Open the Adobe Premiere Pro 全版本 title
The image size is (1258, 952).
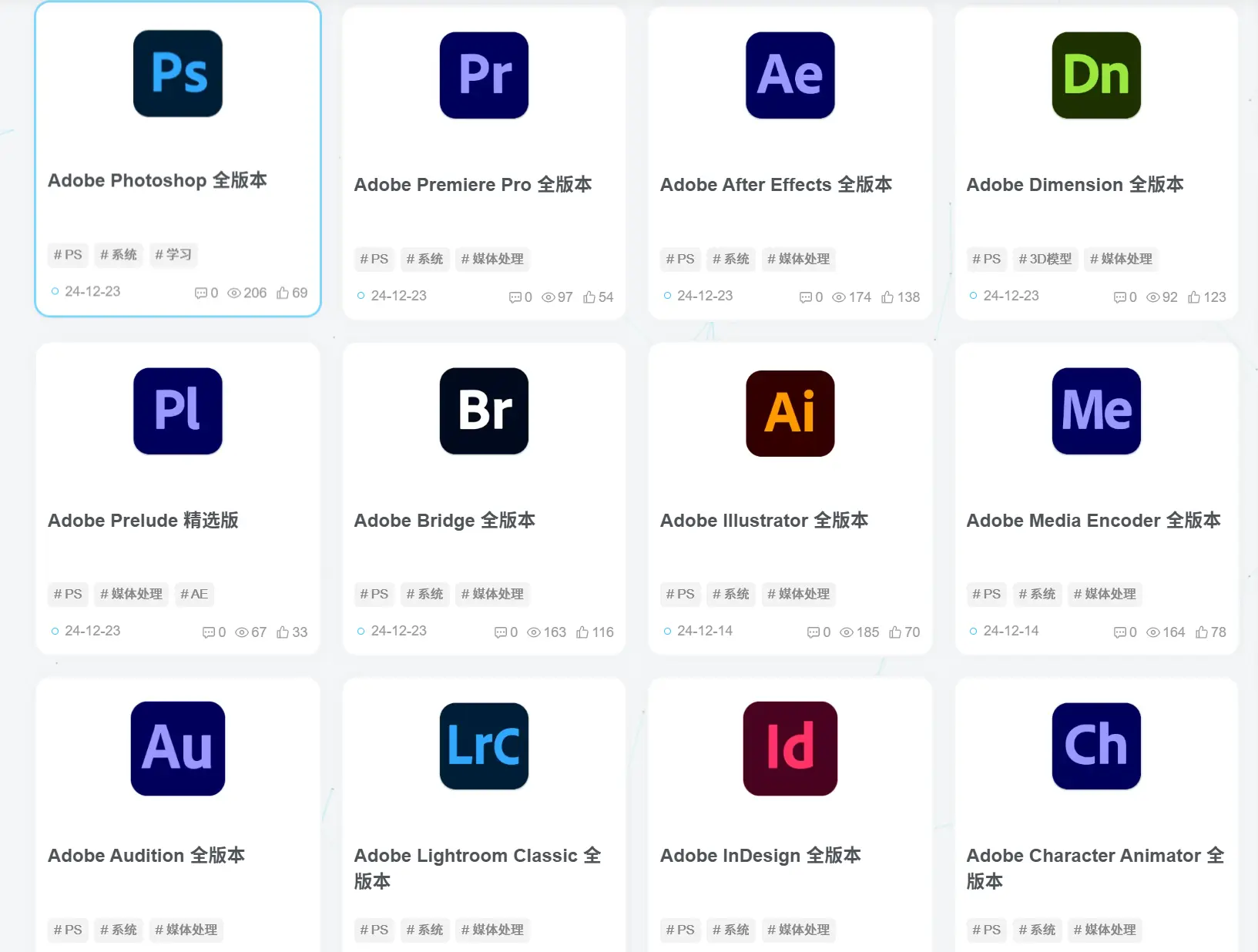click(473, 185)
